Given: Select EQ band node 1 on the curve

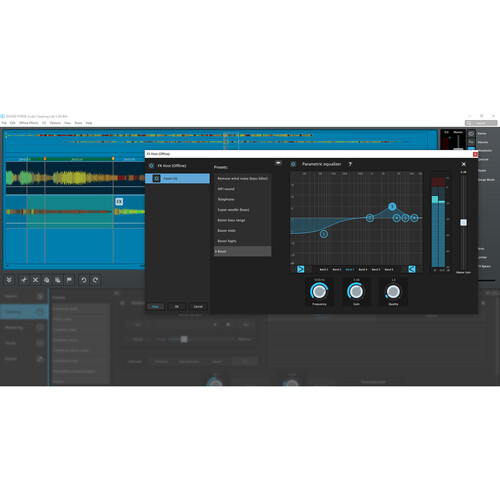Looking at the screenshot, I should [x=324, y=234].
